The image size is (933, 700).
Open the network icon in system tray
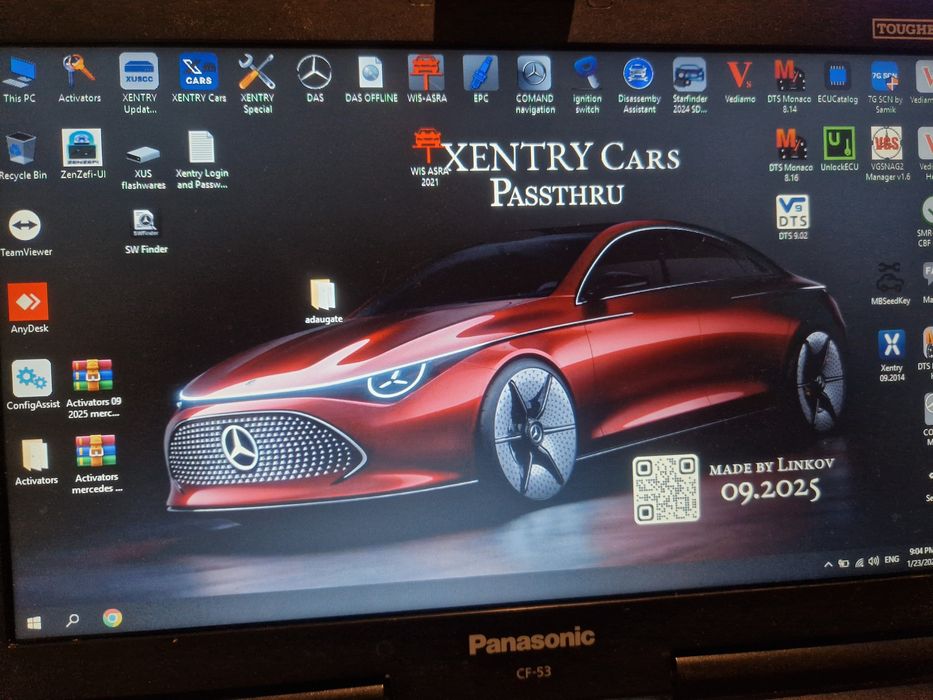pos(859,562)
